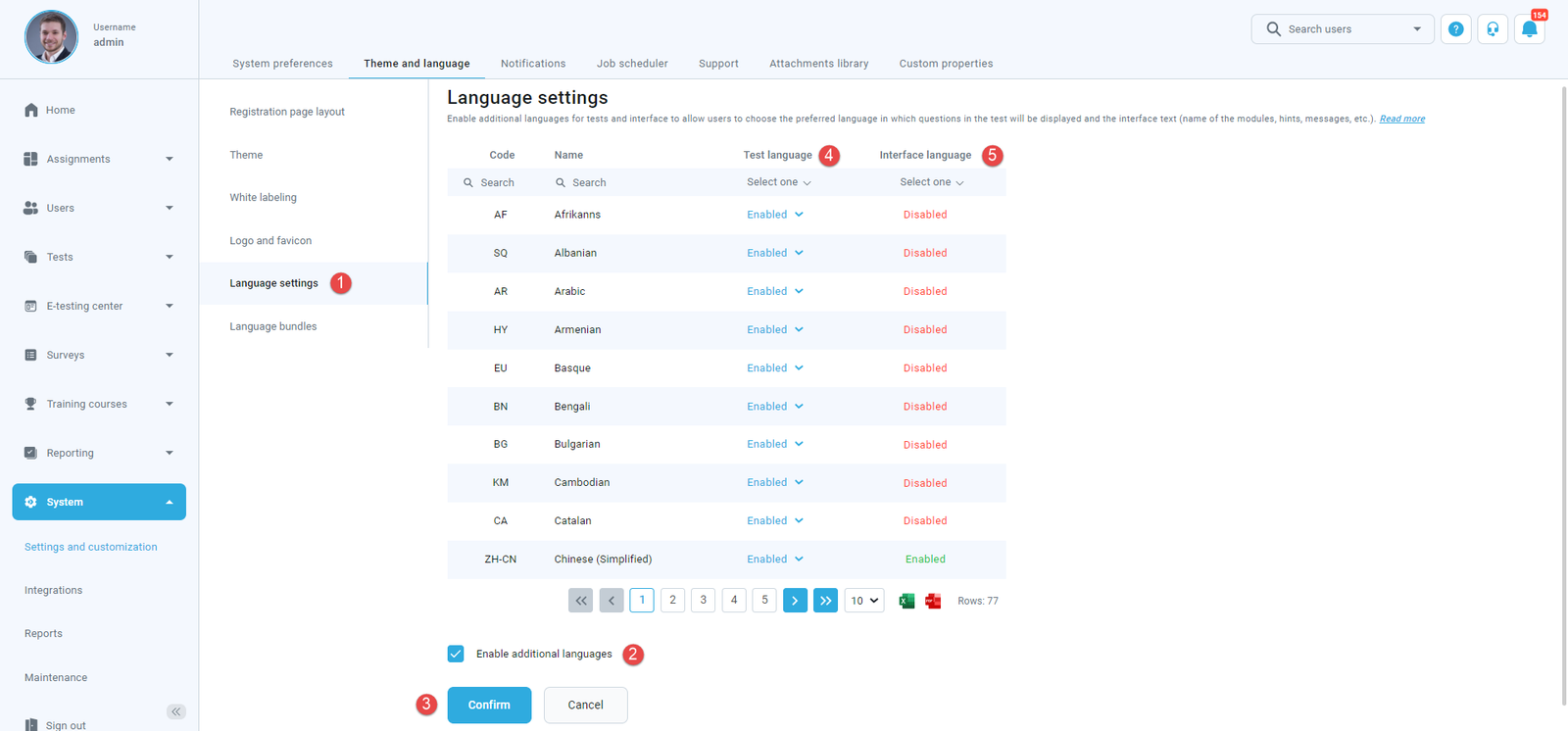This screenshot has width=1568, height=731.
Task: Go to last page of languages
Action: coord(825,601)
